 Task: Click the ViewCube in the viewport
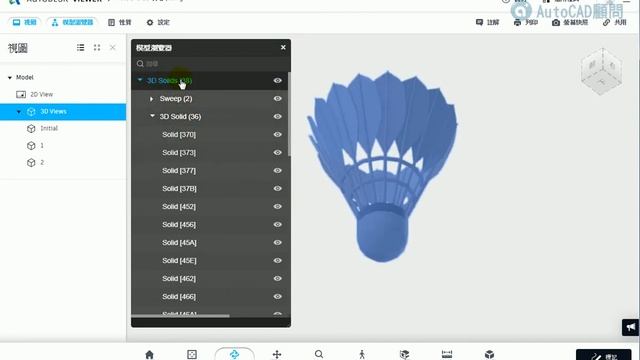(x=601, y=71)
